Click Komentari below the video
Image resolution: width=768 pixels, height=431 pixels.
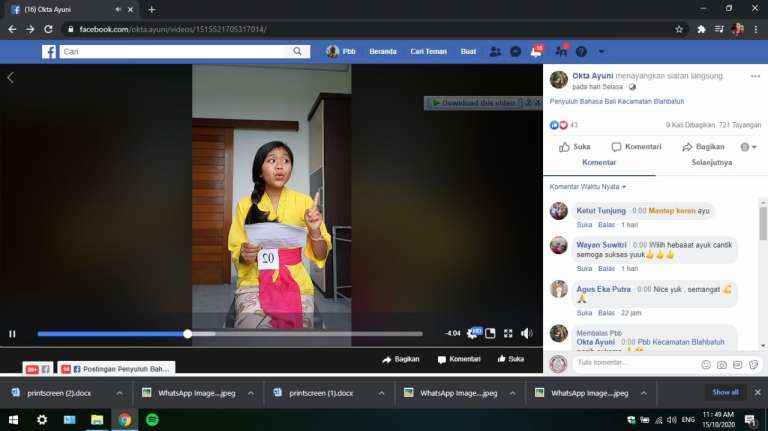coord(459,359)
